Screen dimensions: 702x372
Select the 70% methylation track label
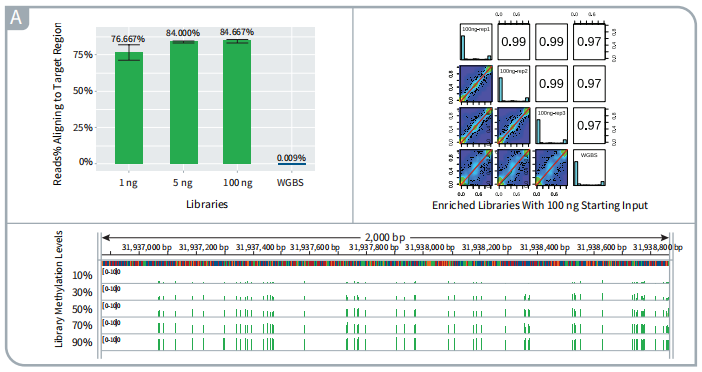82,326
